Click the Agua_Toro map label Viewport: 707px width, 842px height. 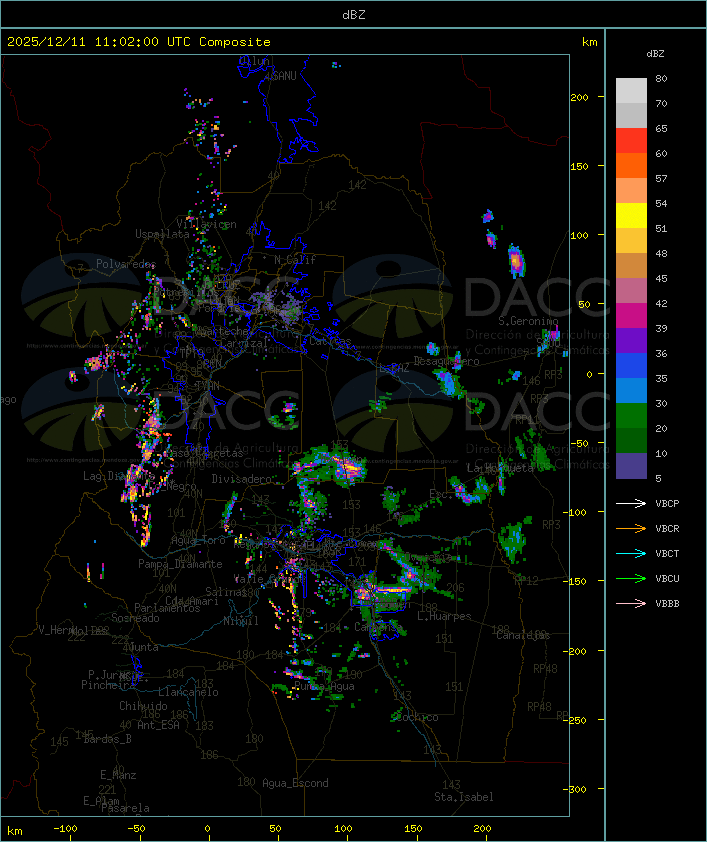198,540
